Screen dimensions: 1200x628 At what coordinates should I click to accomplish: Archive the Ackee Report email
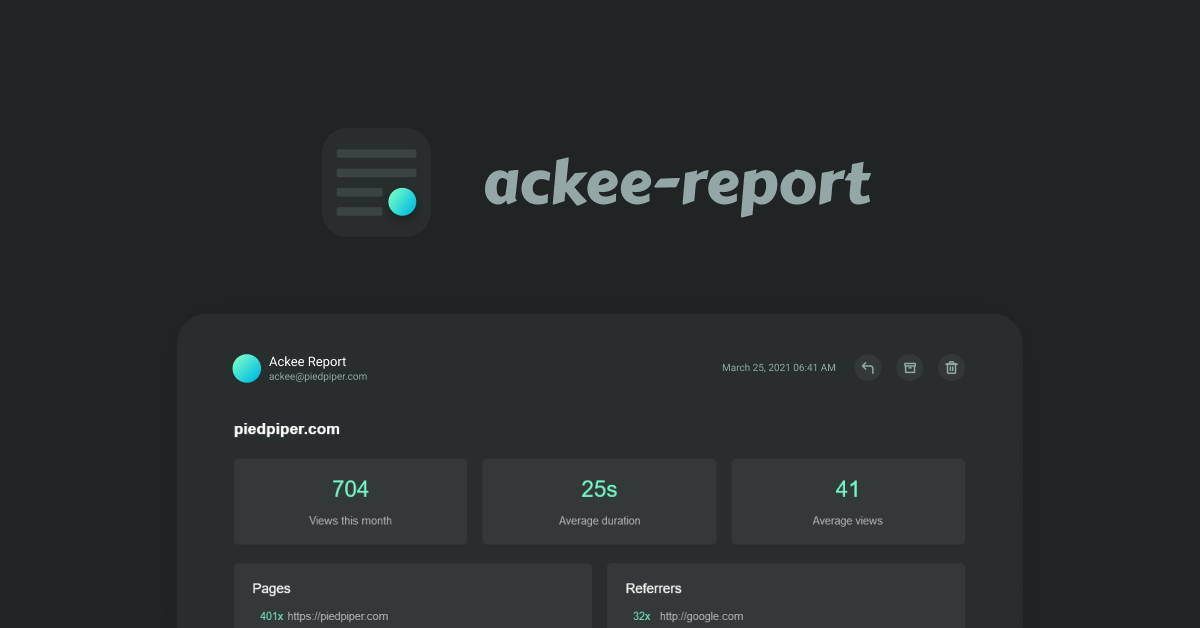pyautogui.click(x=910, y=368)
